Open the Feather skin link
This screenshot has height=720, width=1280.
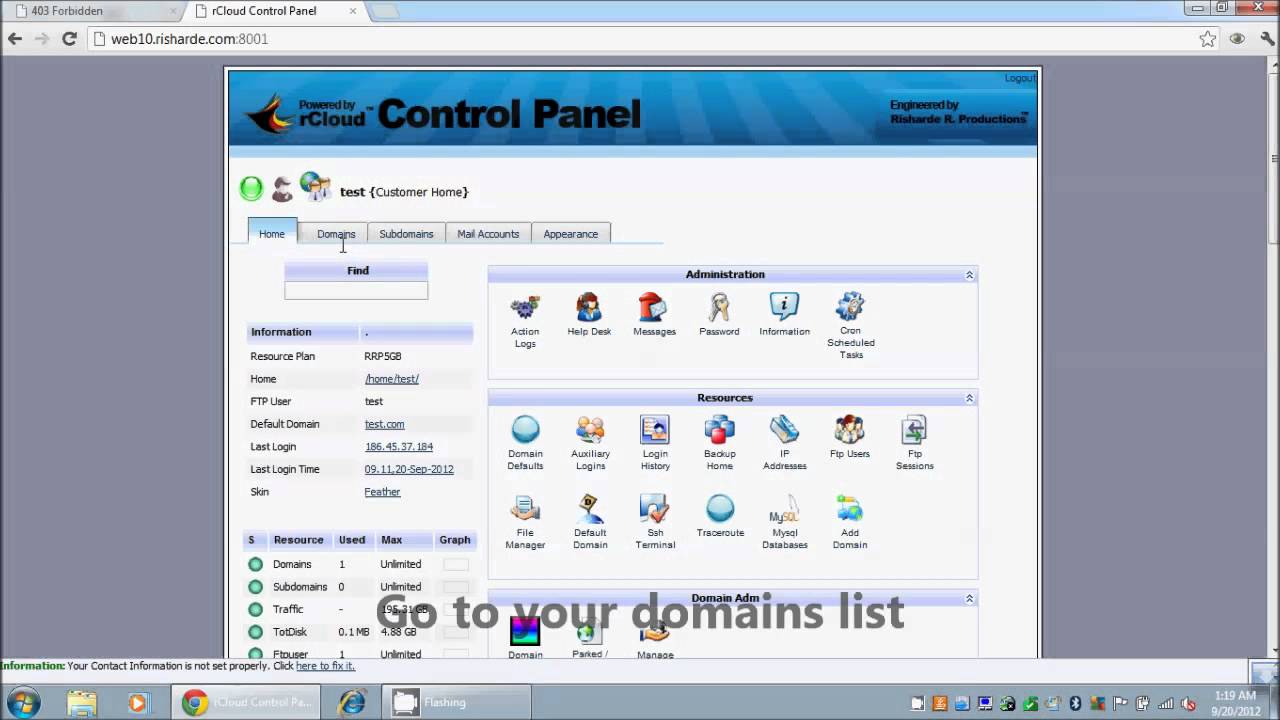pyautogui.click(x=382, y=492)
